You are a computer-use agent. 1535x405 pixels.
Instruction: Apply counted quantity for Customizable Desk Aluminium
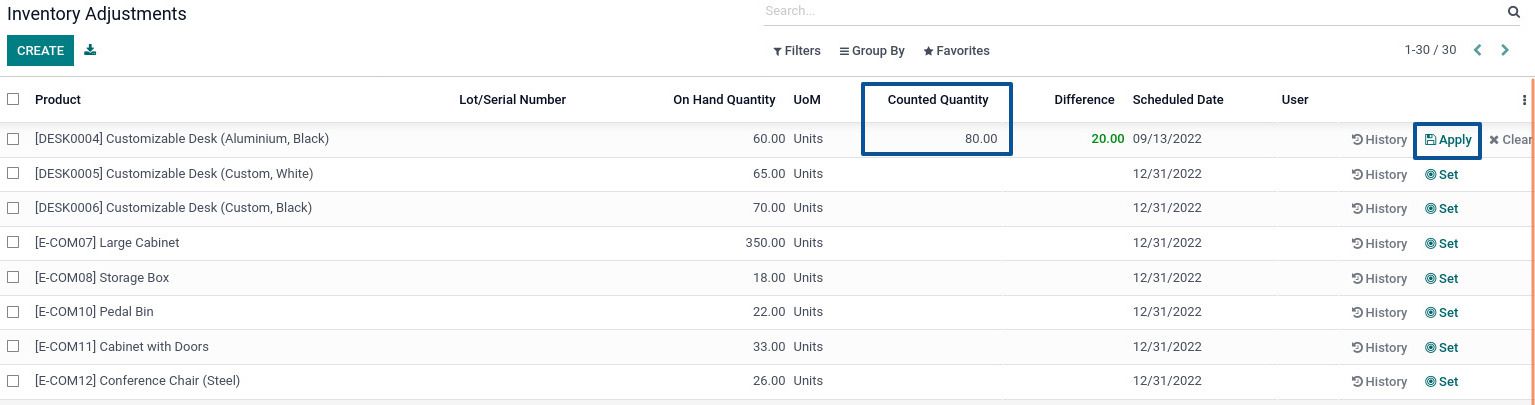(1447, 140)
